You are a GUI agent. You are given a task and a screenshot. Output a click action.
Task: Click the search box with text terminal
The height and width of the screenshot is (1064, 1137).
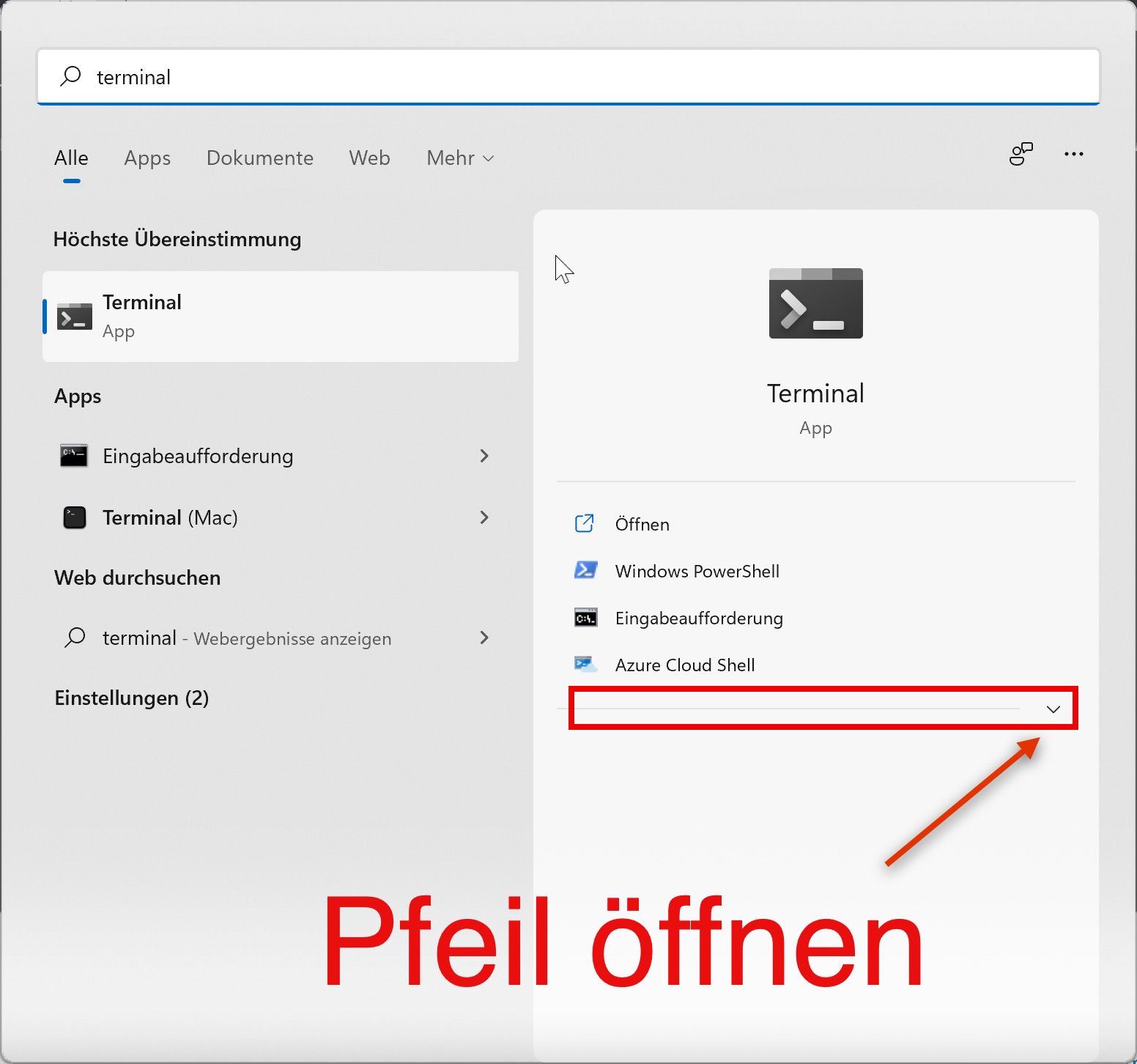point(568,77)
